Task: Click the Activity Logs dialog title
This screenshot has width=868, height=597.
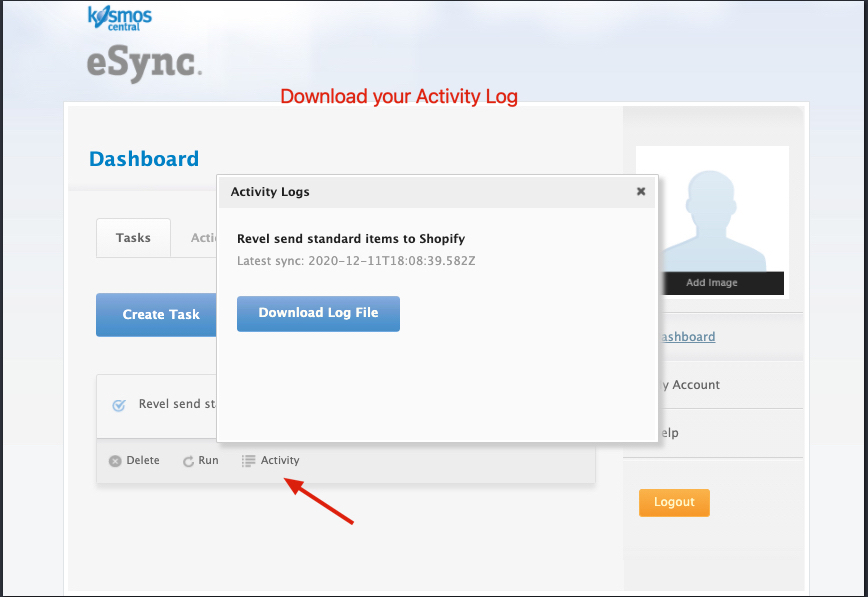Action: (270, 192)
